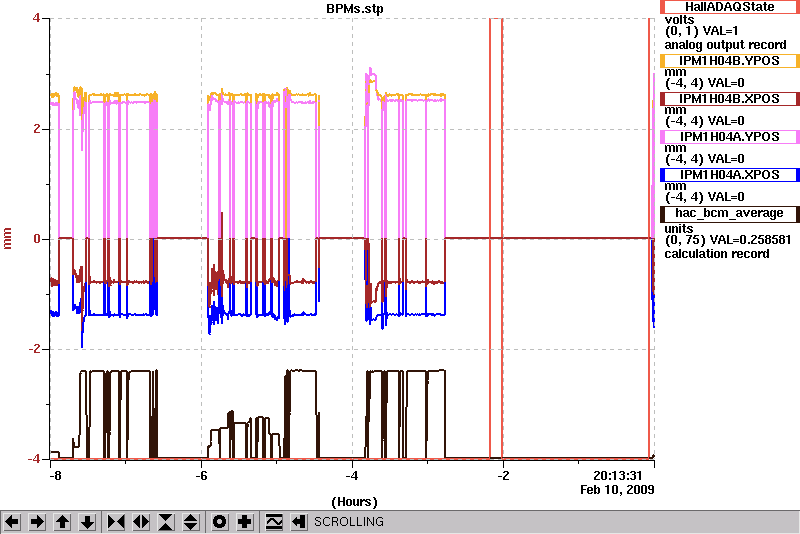Click the 20:13:31 timestamp label
This screenshot has height=534, width=800.
tap(617, 476)
